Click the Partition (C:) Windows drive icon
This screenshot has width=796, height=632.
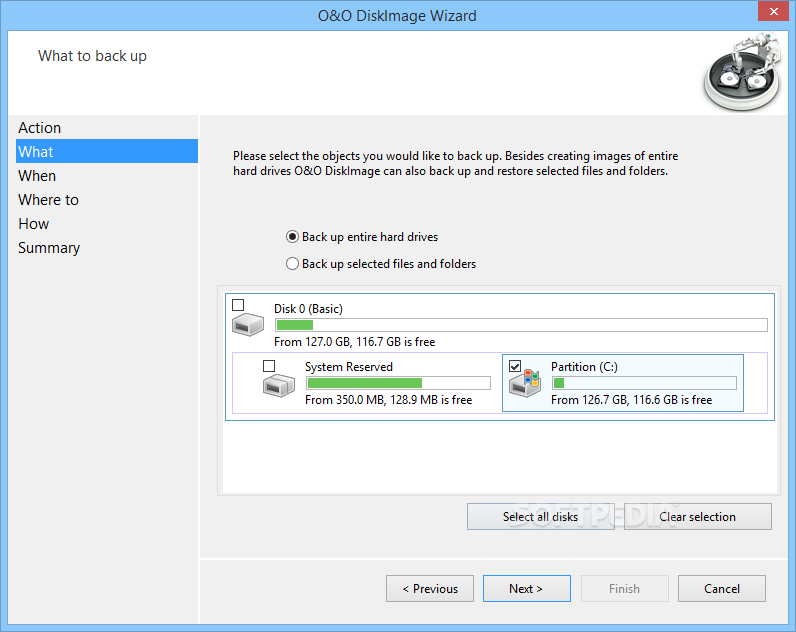click(x=525, y=384)
